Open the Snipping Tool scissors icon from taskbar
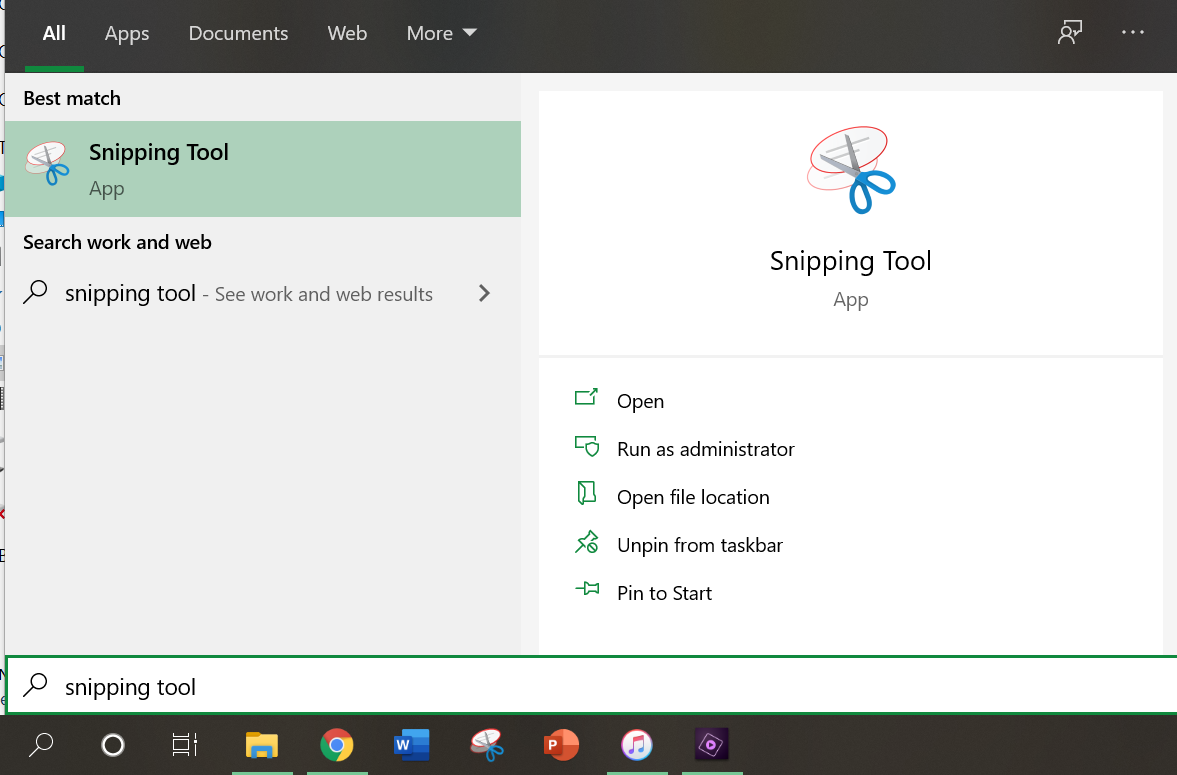Screen dimensions: 1177x775 coord(487,745)
